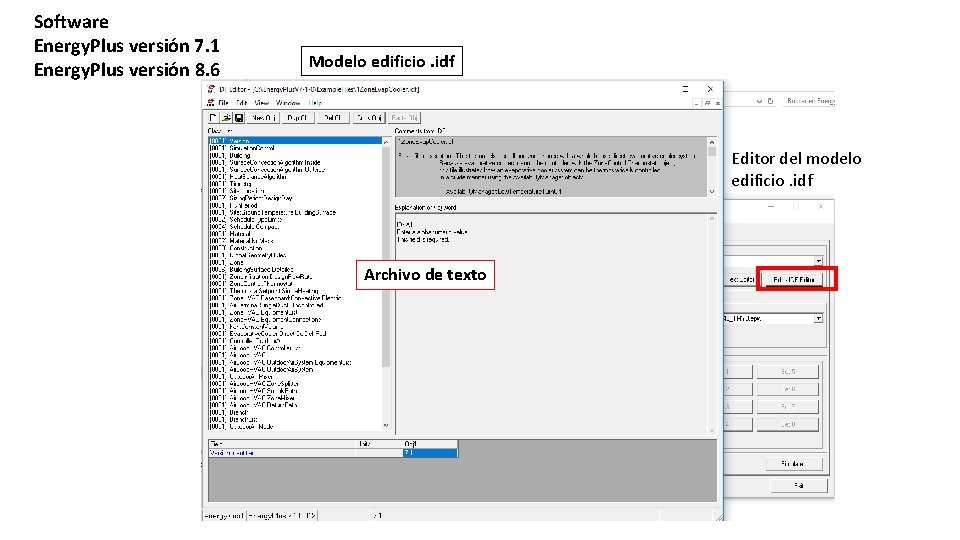This screenshot has width=960, height=540.
Task: Click the New Obj toolbar button
Action: coord(264,118)
